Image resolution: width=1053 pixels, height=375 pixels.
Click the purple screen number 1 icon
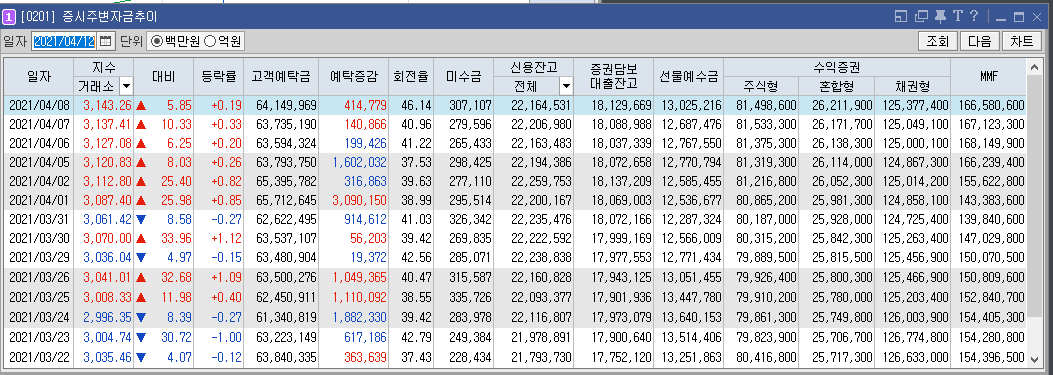coord(9,16)
